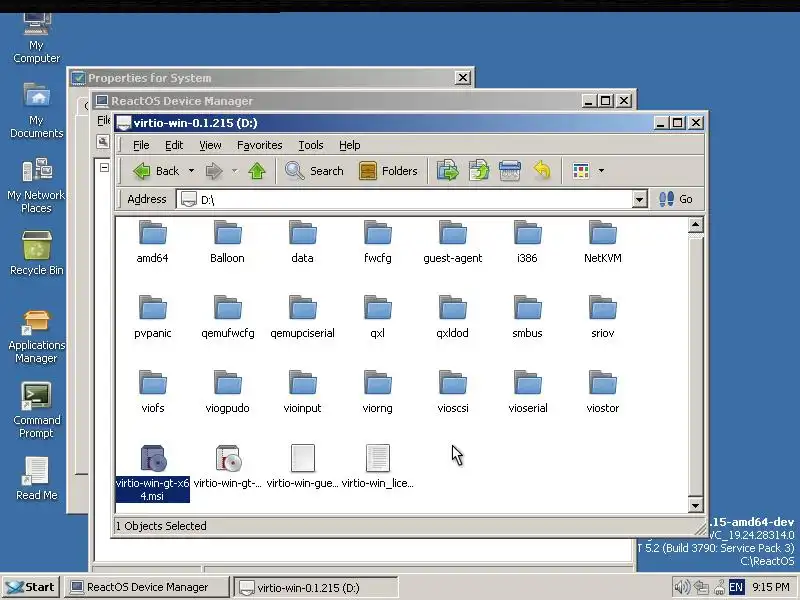Click the virtio-win-0.1.215 (D:) taskbar button
This screenshot has width=800, height=600.
315,587
